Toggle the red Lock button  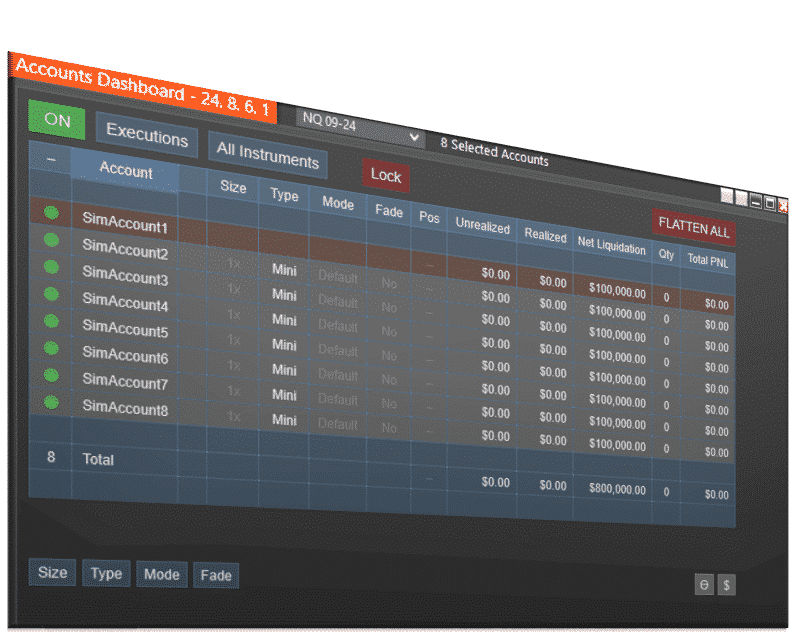[385, 176]
